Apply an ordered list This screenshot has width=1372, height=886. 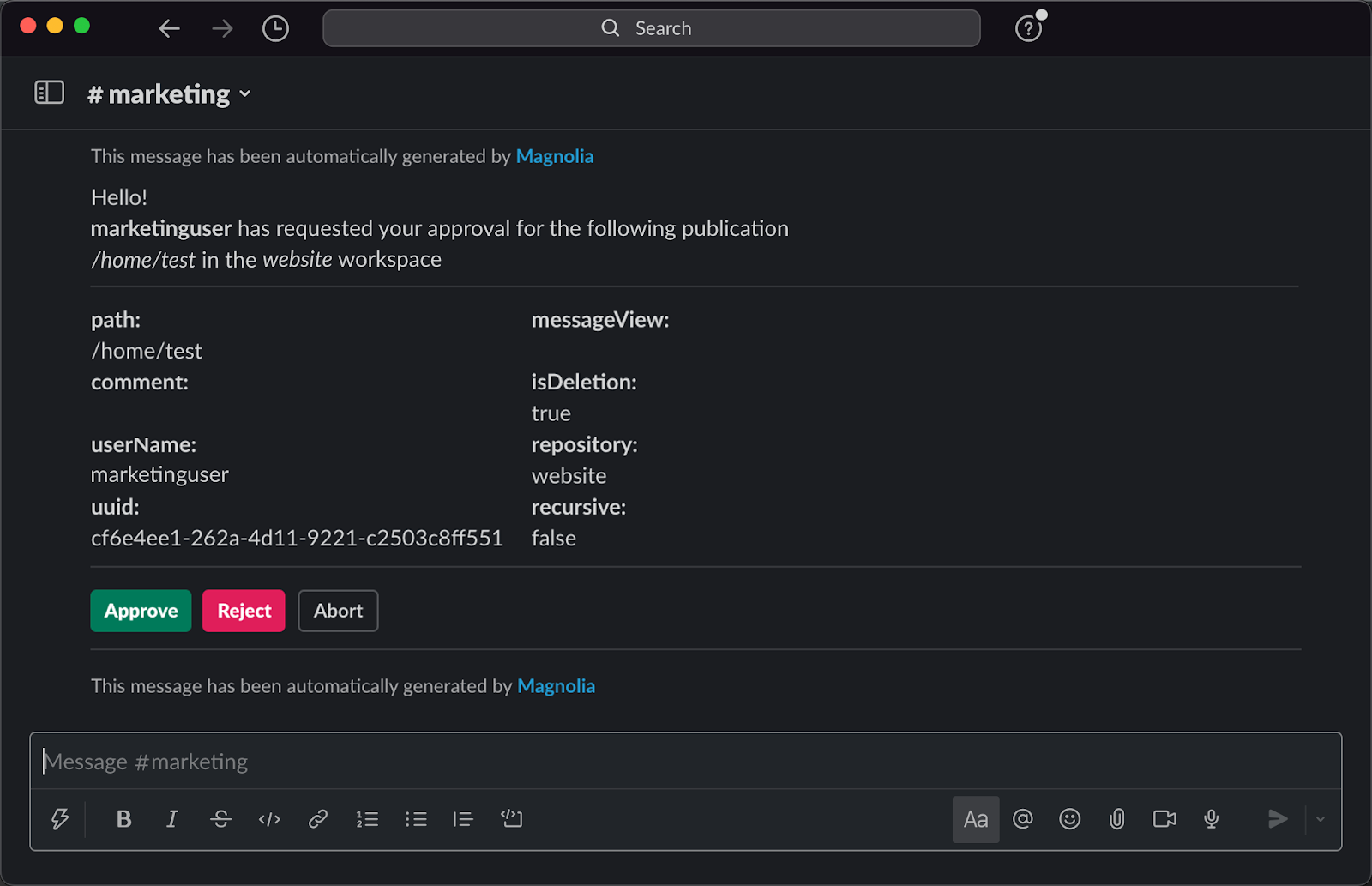[367, 819]
